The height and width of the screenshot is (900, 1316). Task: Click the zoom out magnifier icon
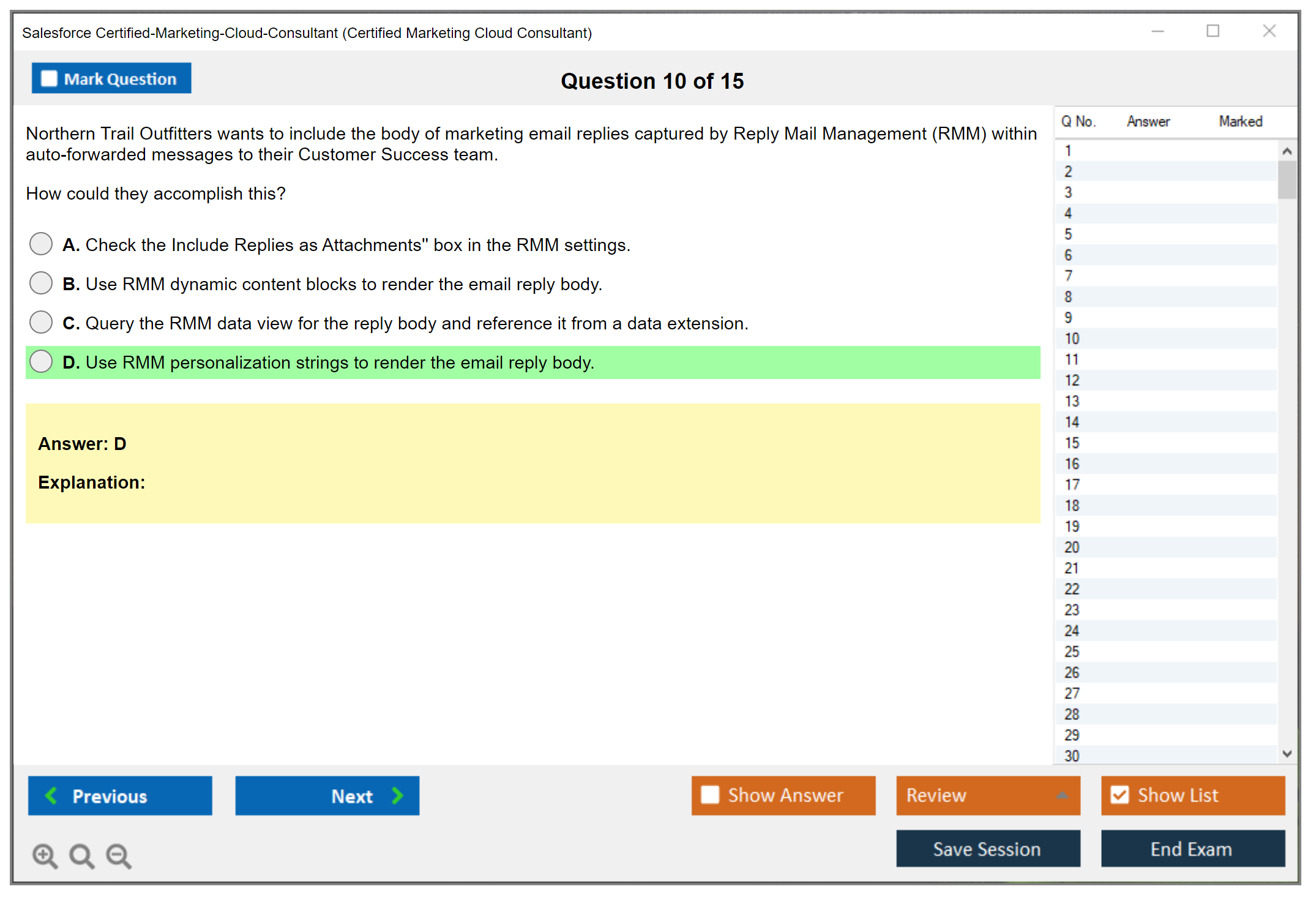tap(119, 855)
